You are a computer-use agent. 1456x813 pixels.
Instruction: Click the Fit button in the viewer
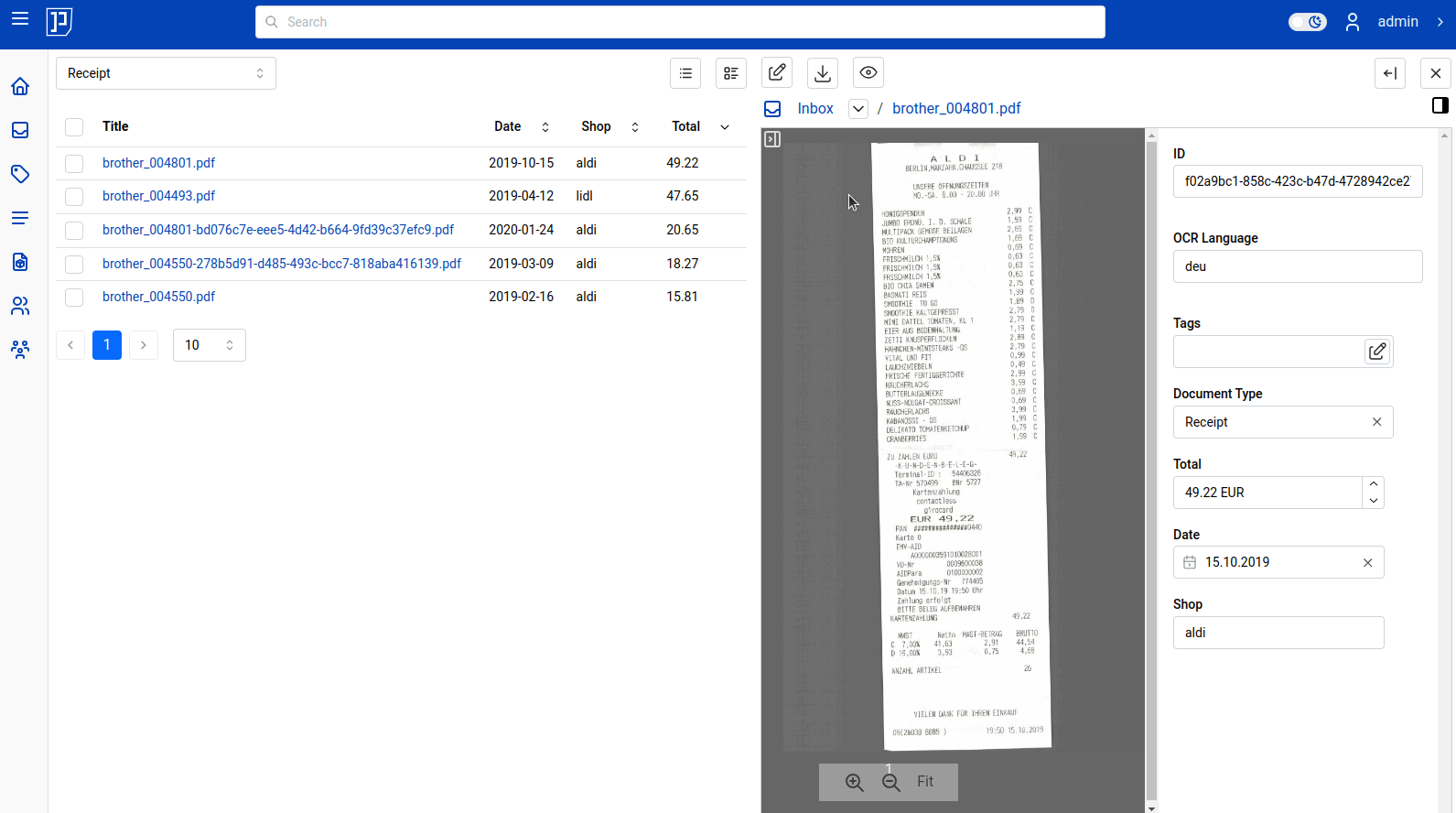pos(925,782)
